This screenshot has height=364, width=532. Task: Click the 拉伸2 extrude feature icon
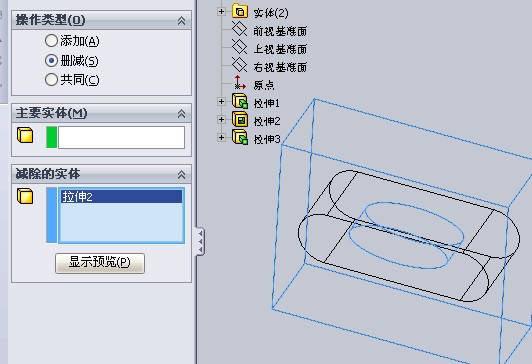coord(240,119)
